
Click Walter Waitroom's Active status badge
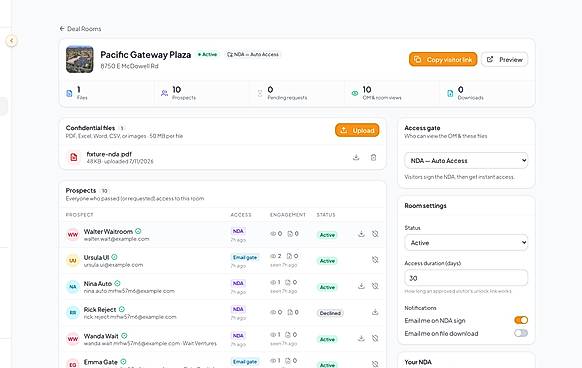click(327, 235)
